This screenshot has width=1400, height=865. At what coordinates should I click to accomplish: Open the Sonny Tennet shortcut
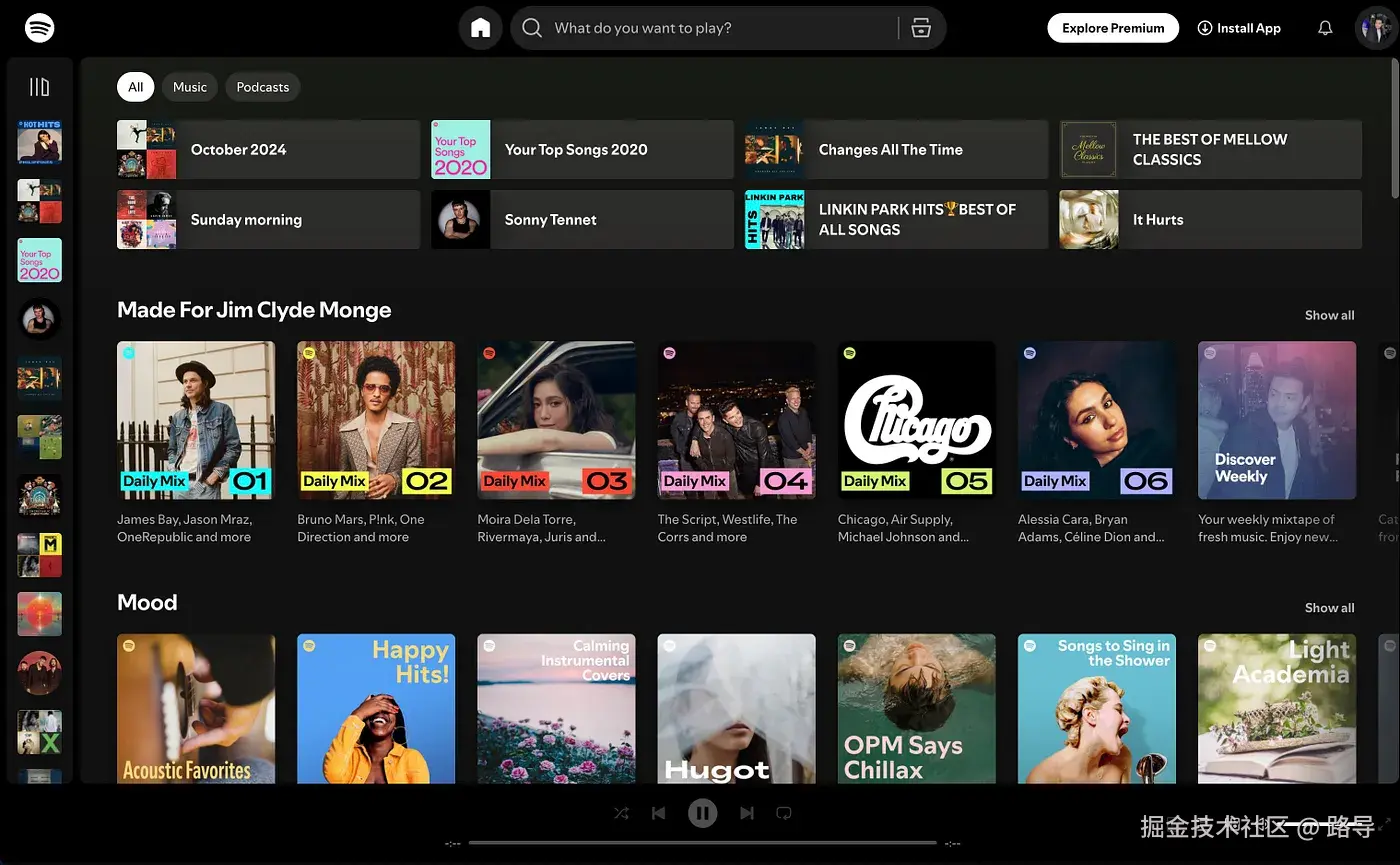coord(582,220)
